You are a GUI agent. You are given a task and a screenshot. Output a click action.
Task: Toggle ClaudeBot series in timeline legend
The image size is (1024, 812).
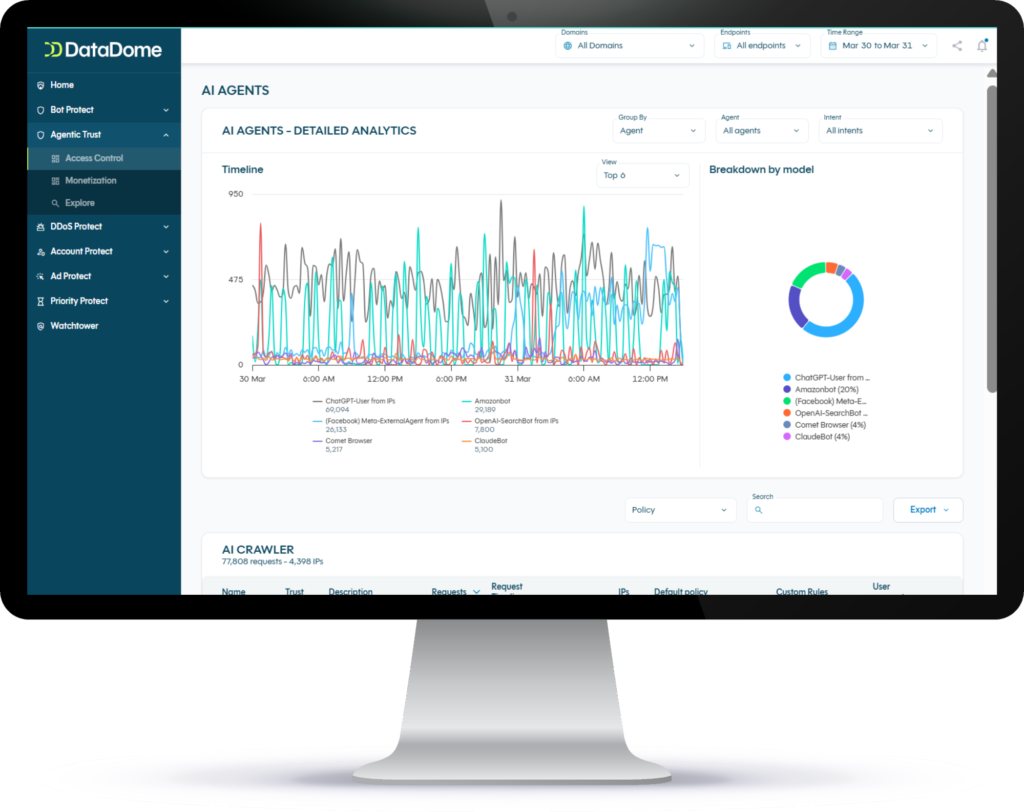tap(485, 445)
